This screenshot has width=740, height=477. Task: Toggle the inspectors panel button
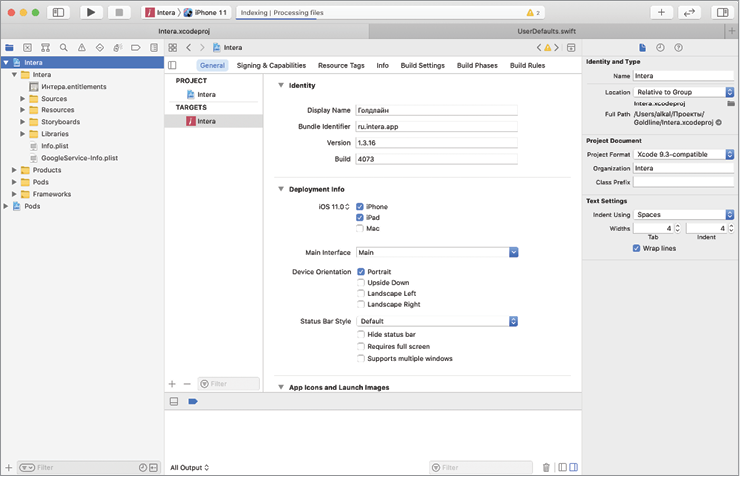click(721, 12)
